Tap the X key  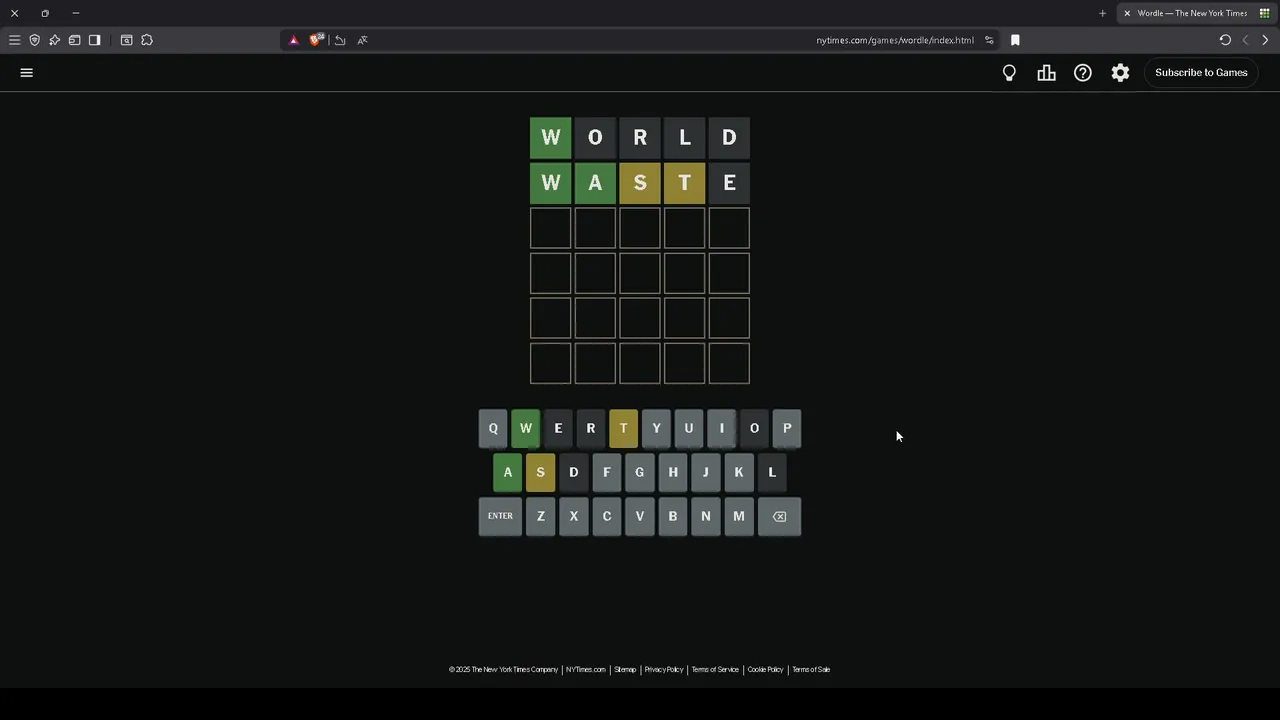point(573,516)
